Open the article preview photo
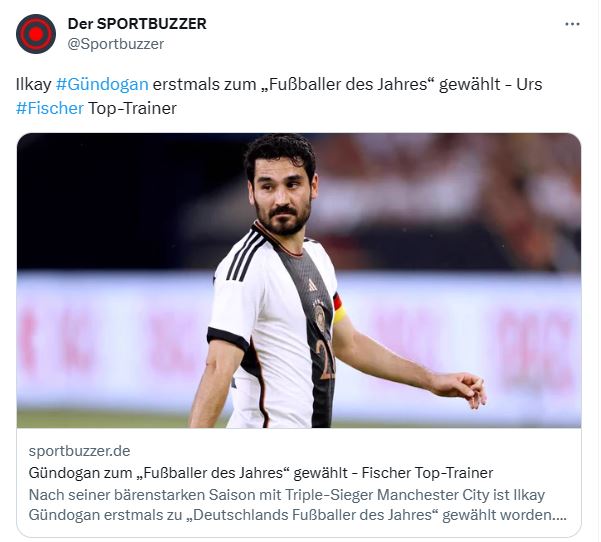This screenshot has height=542, width=601. click(x=299, y=280)
